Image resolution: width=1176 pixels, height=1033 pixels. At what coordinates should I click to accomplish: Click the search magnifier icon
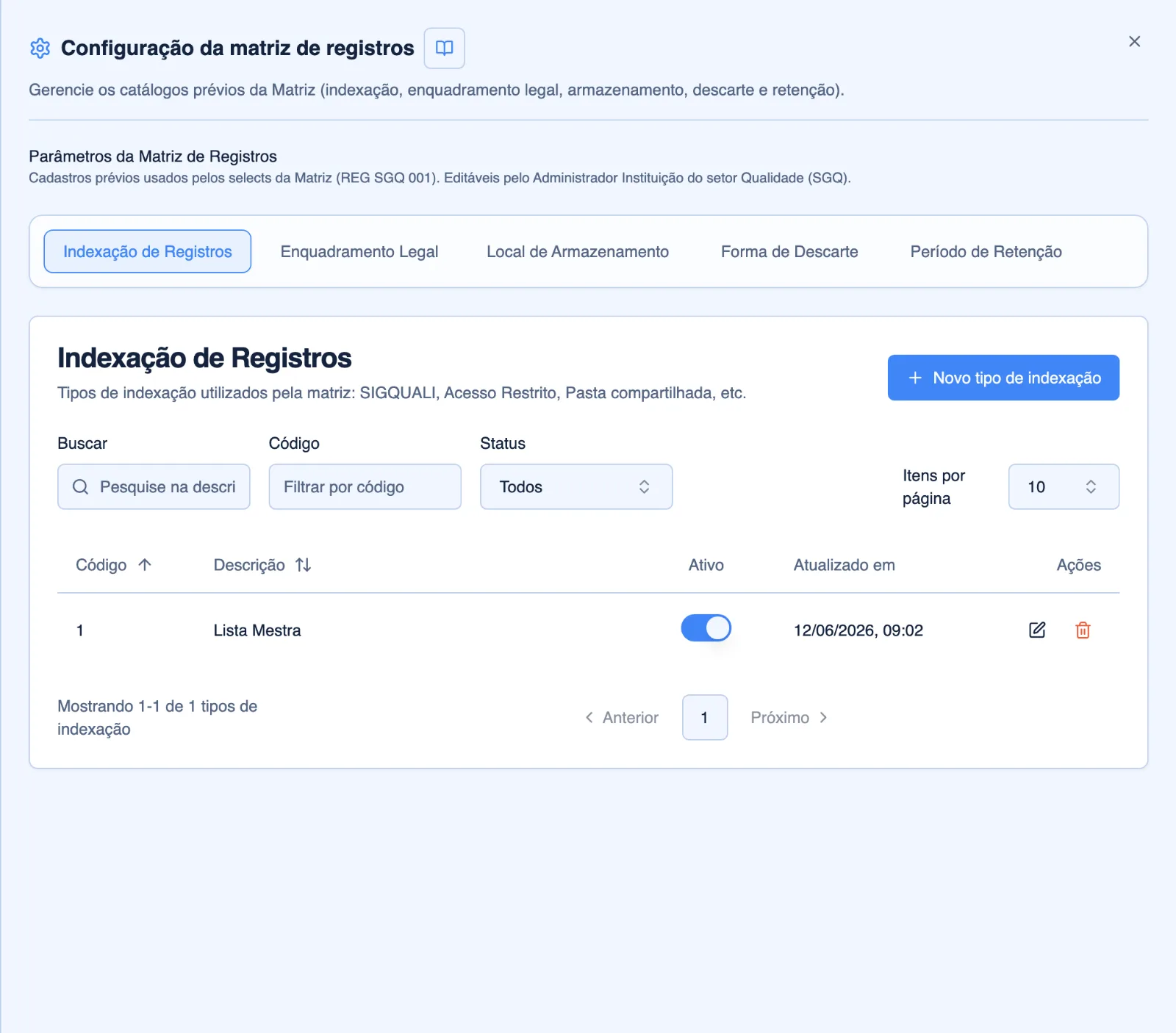(81, 486)
